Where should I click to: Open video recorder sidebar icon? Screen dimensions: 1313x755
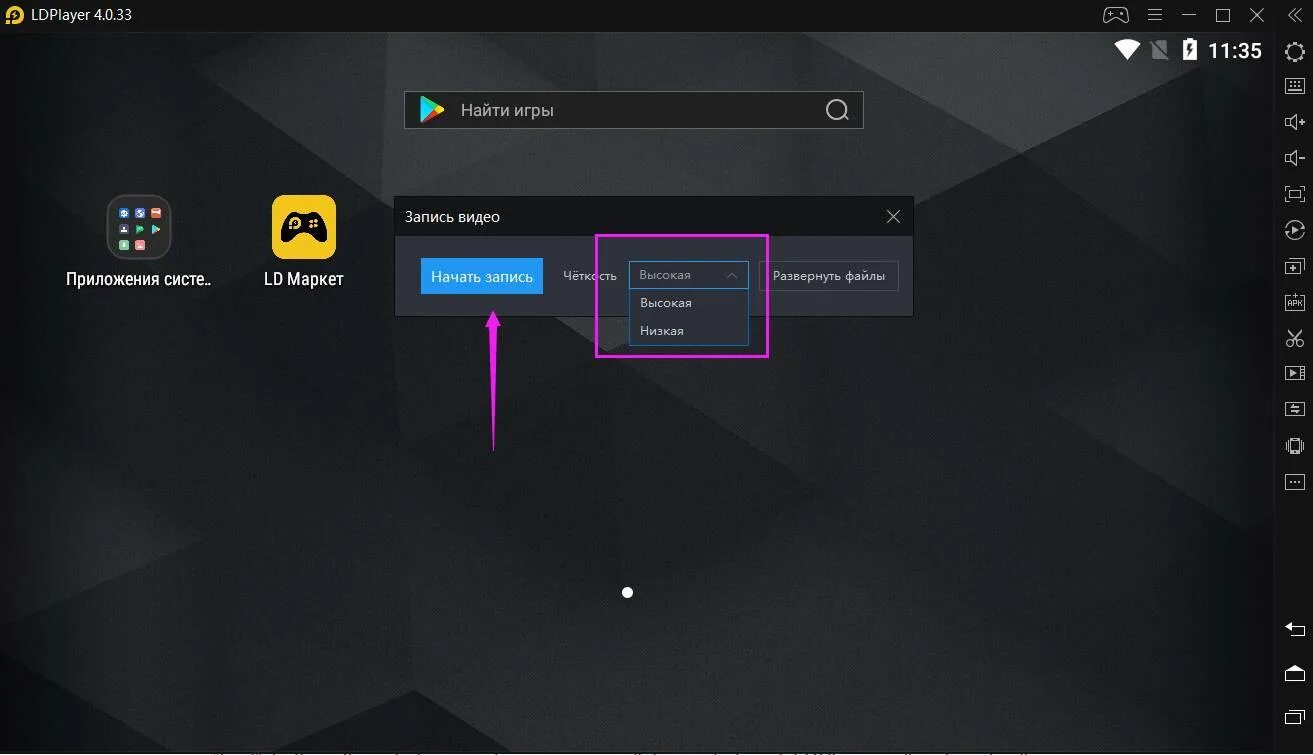tap(1295, 373)
